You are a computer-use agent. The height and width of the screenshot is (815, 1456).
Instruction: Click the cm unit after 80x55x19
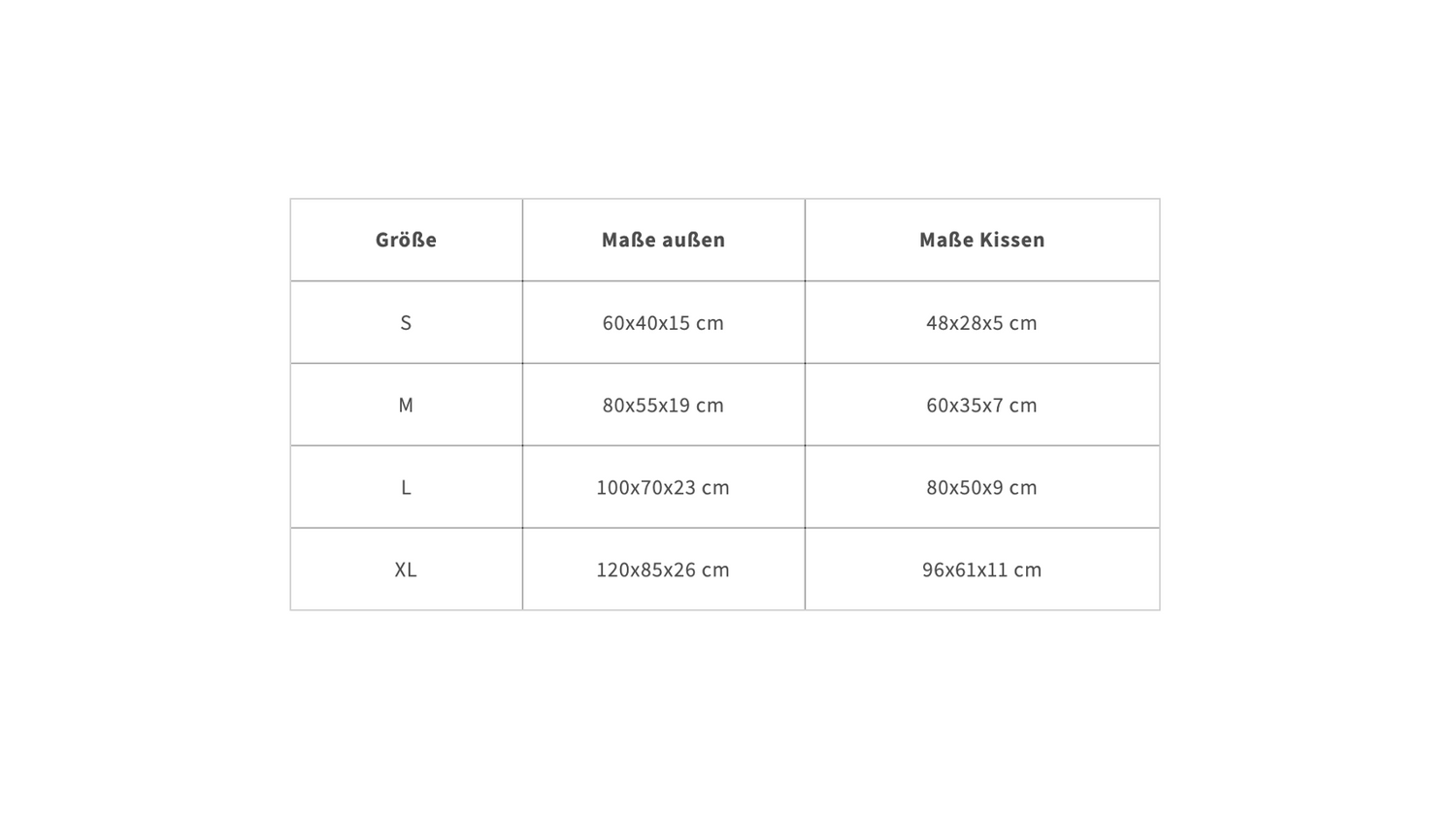pos(710,406)
